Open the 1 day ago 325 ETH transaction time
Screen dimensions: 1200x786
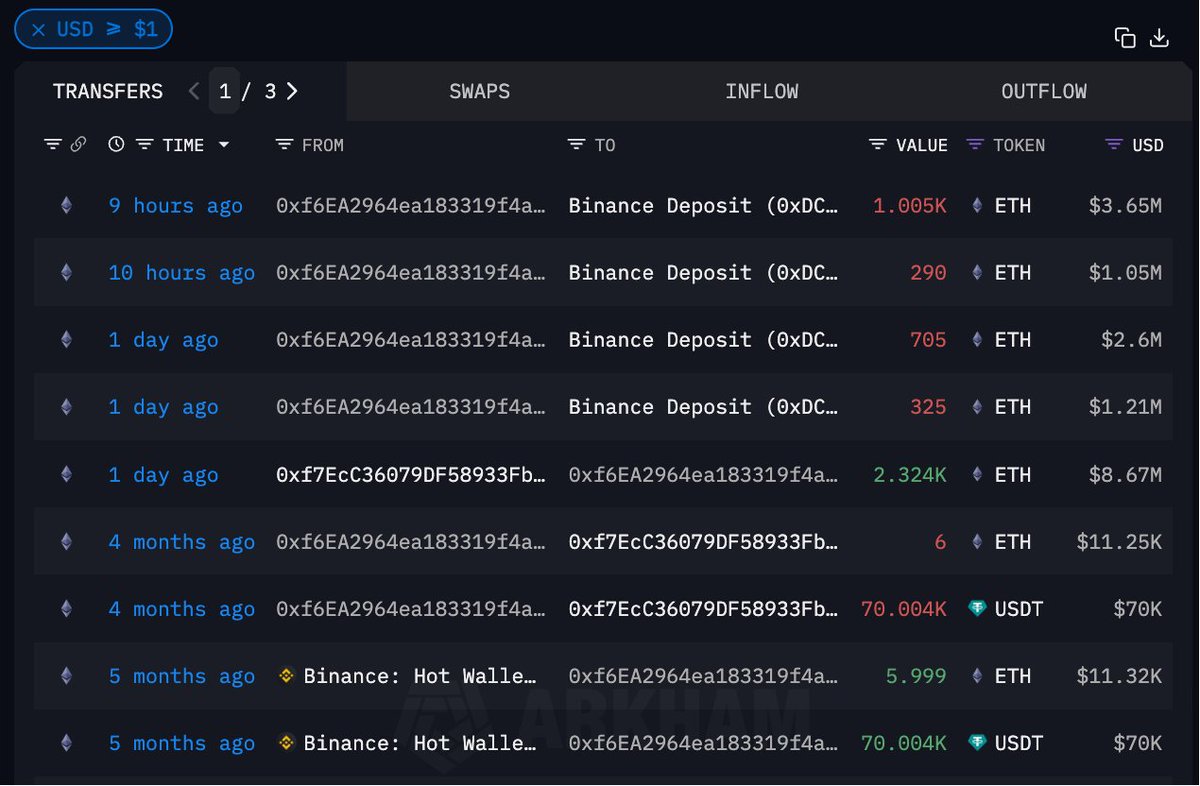coord(163,407)
